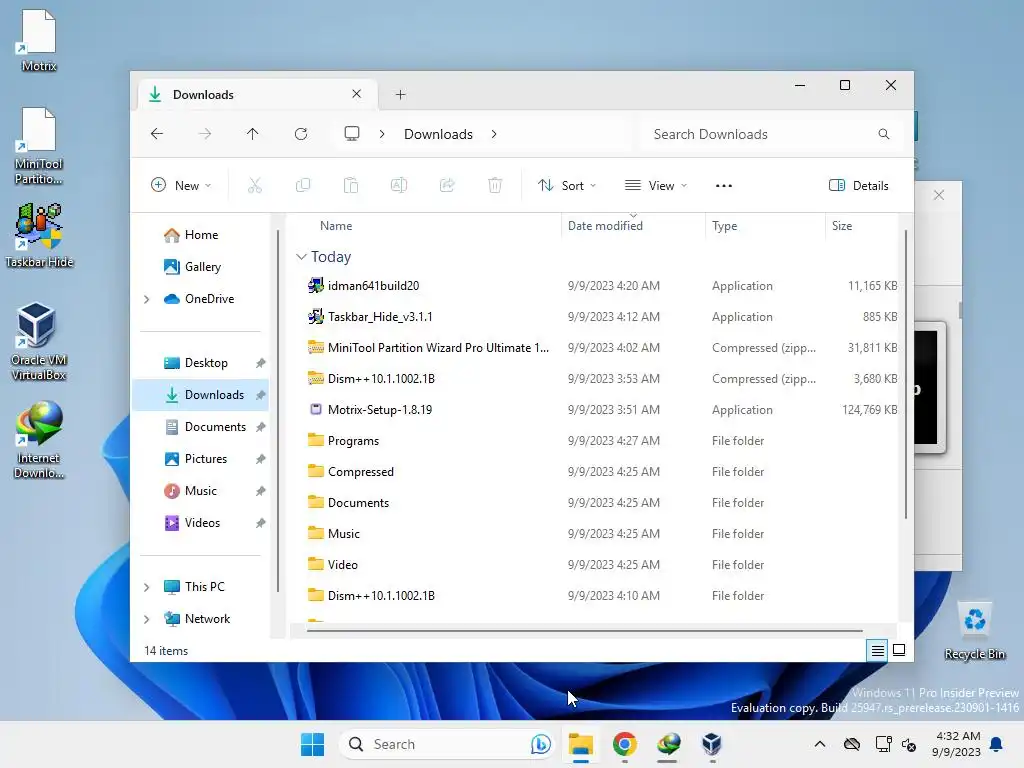Select Oracle VM VirtualBox desktop icon

tap(39, 342)
